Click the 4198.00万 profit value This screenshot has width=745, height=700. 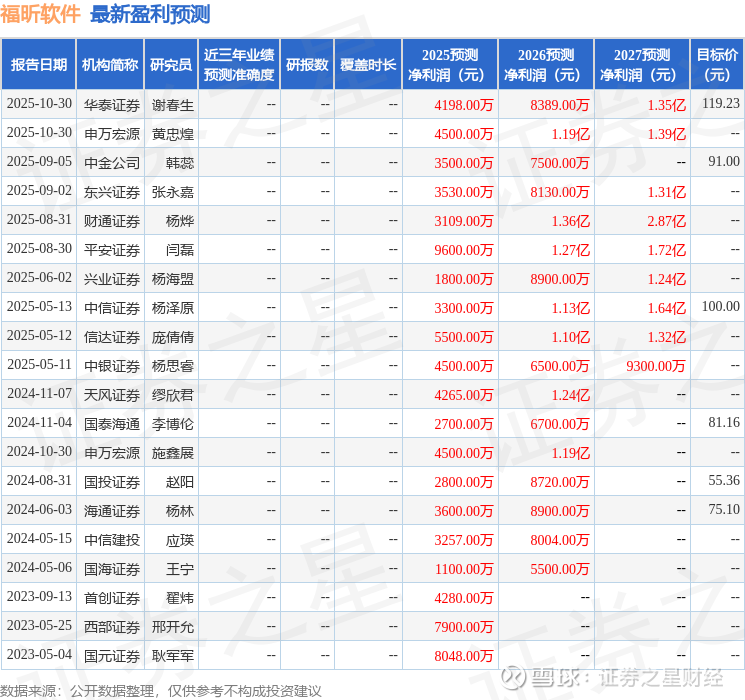tap(464, 105)
